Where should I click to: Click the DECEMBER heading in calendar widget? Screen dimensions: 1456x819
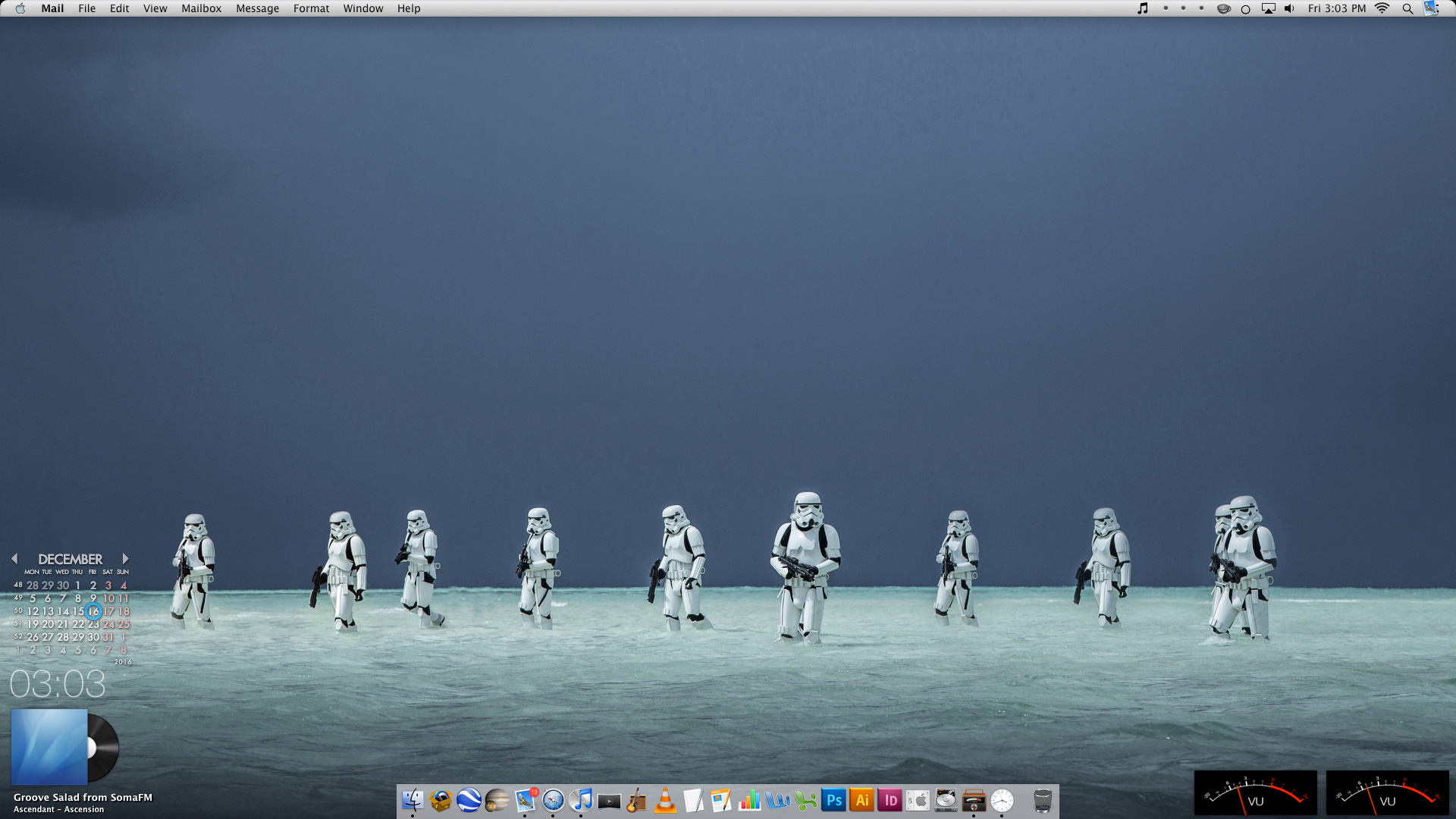point(70,559)
